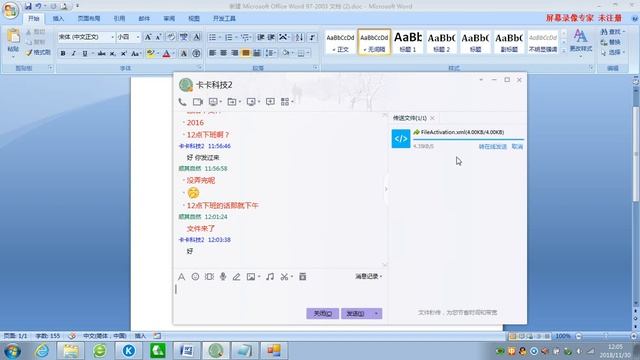
Task: Click Format Painter in the Word ribbon
Action: pos(38,53)
